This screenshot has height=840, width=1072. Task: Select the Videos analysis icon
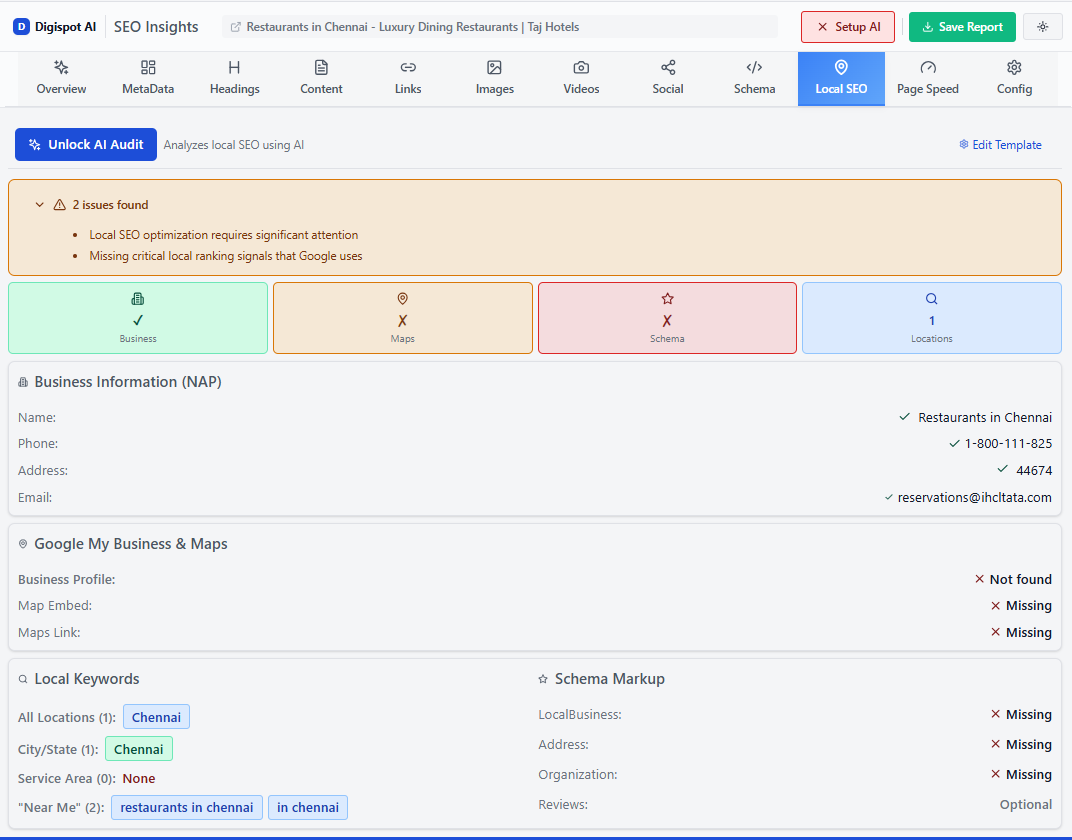(581, 77)
